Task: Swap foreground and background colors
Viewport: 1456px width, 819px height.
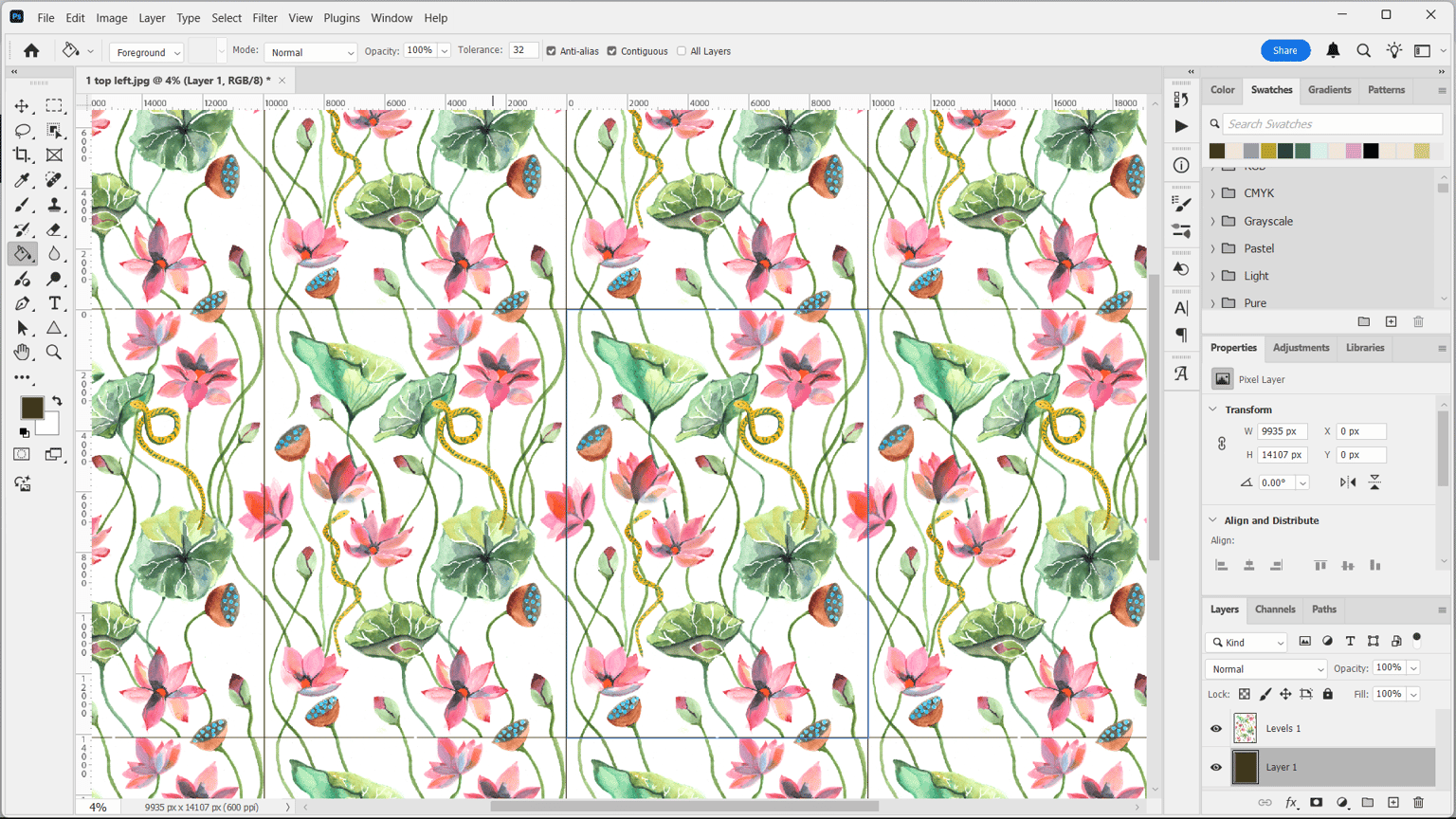Action: coord(57,401)
